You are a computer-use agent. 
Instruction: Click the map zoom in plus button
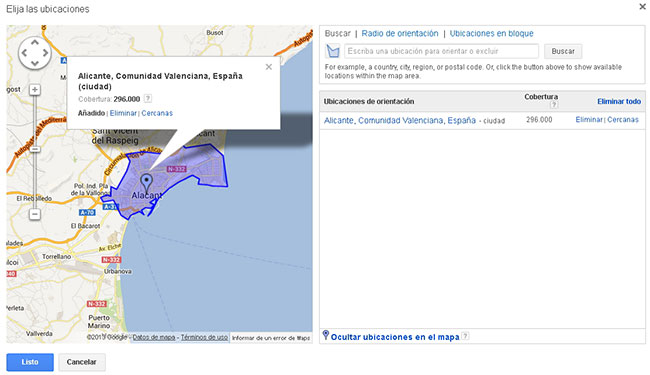pyautogui.click(x=35, y=90)
